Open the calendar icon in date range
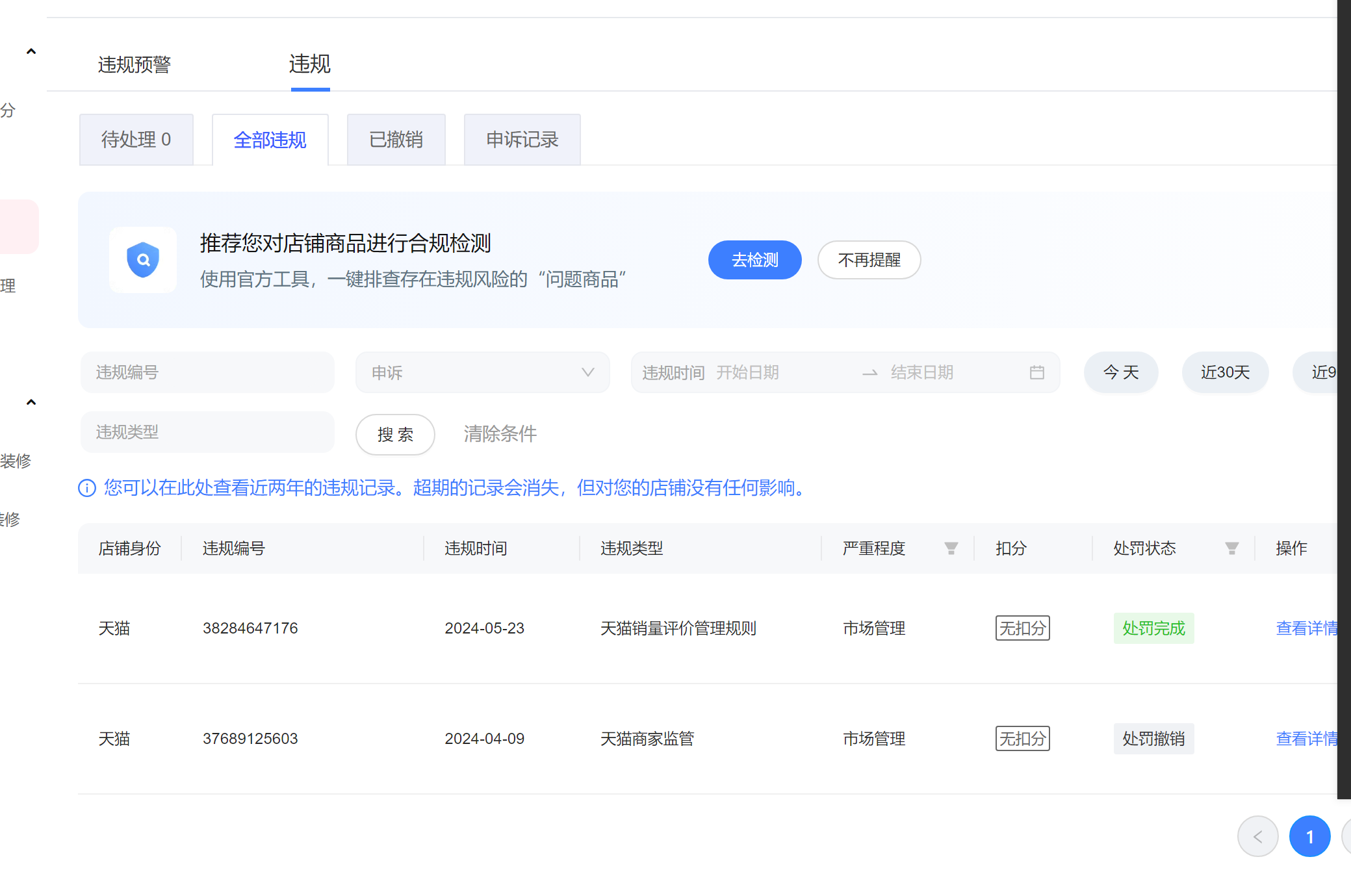This screenshot has height=896, width=1351. (x=1037, y=372)
